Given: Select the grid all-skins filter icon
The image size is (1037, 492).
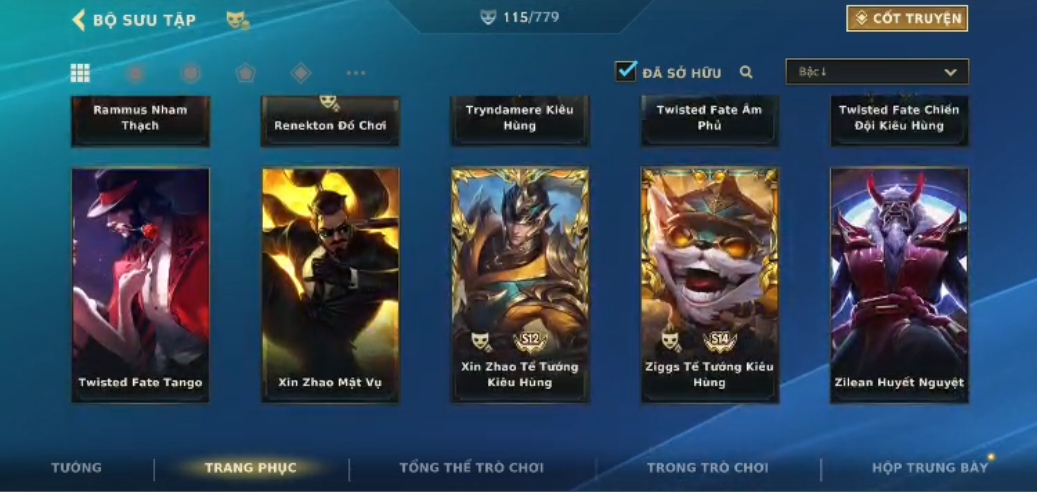Looking at the screenshot, I should tap(80, 73).
